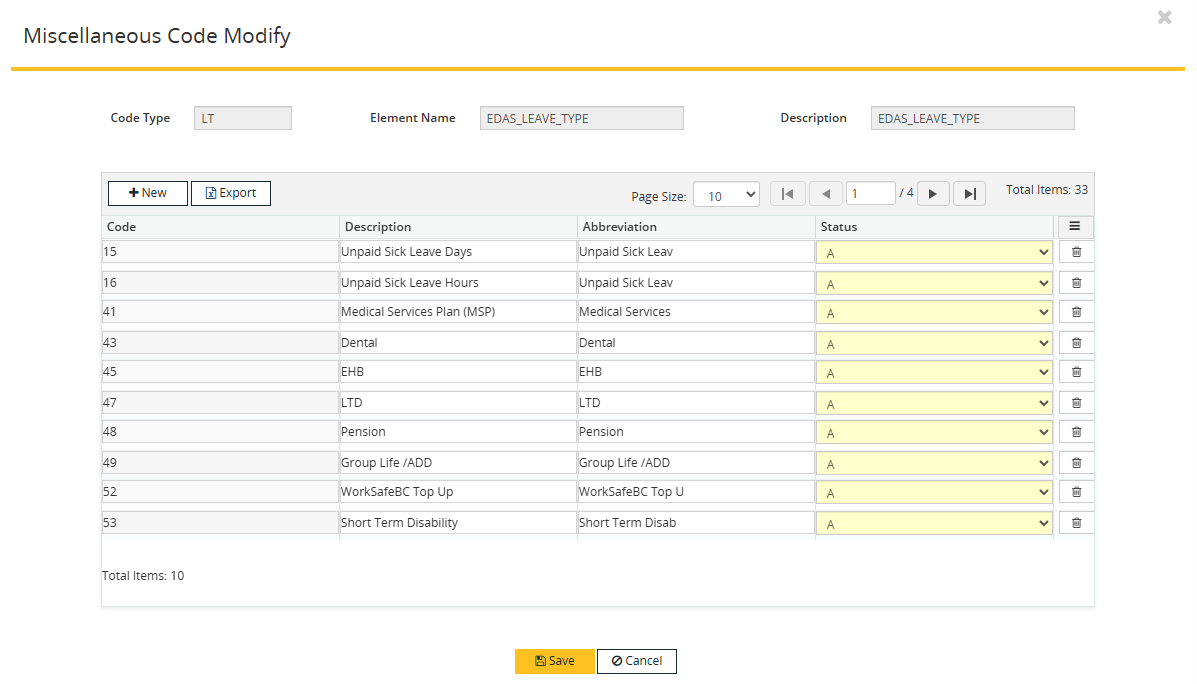This screenshot has width=1197, height=684.
Task: Delete the LTD code entry
Action: pos(1075,402)
